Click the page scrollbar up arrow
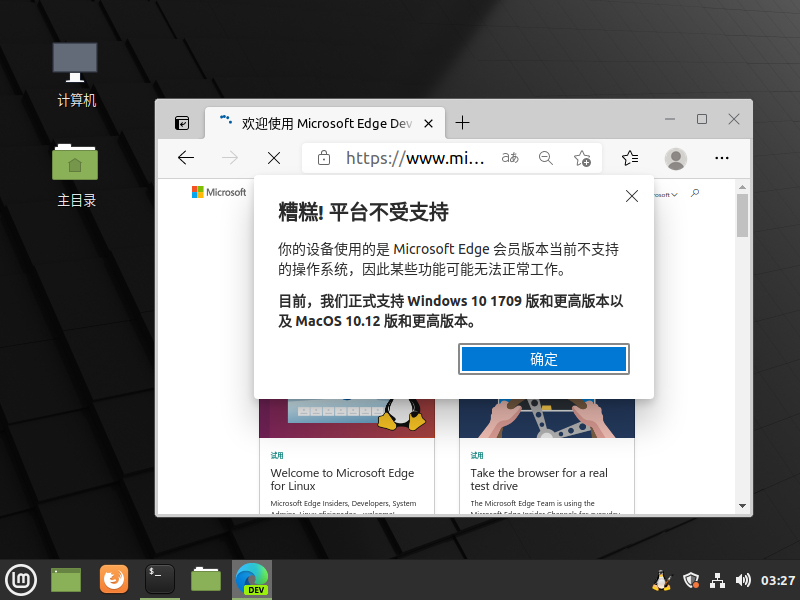This screenshot has width=800, height=600. click(x=742, y=187)
